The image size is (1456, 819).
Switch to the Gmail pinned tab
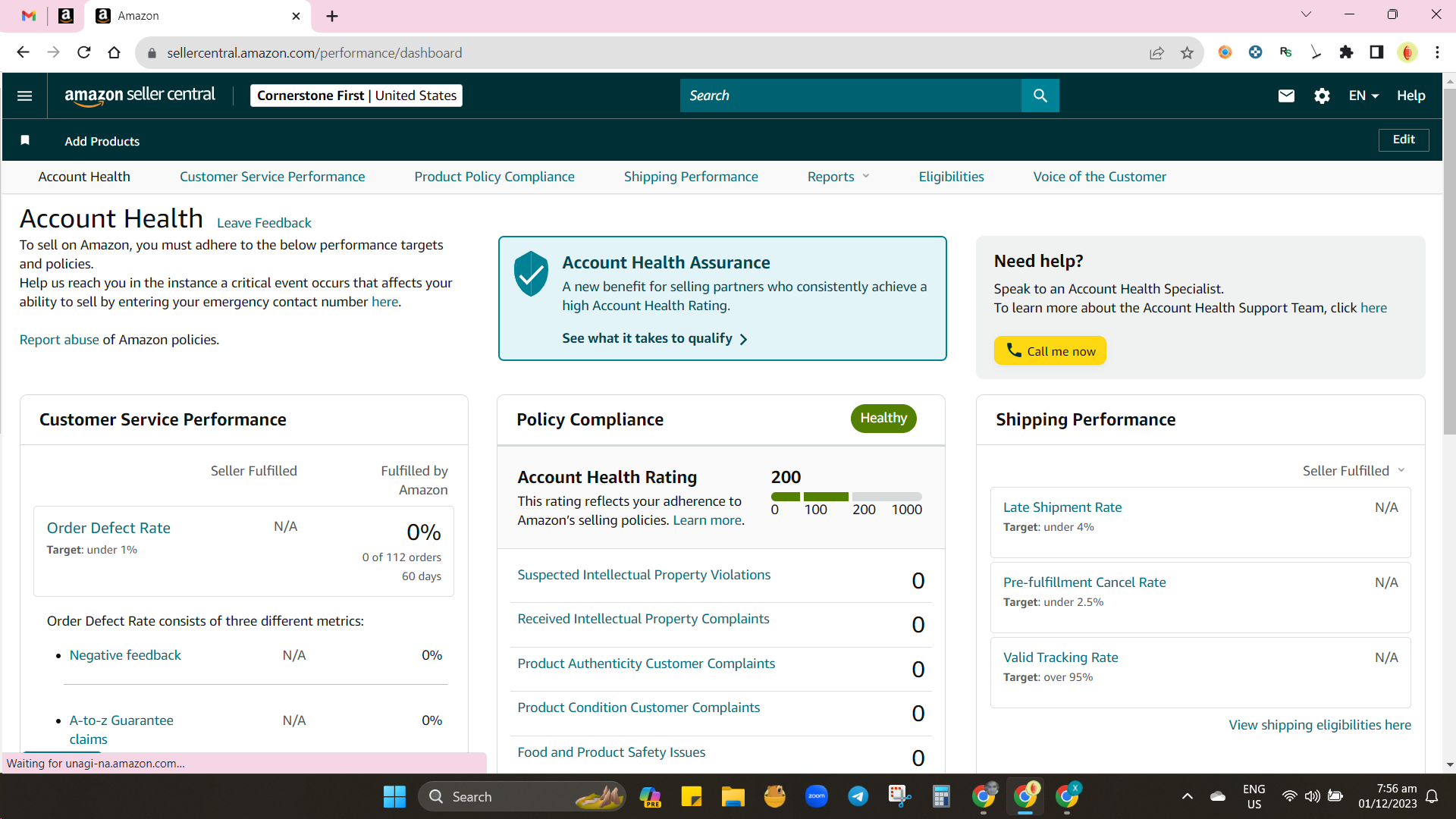click(29, 16)
